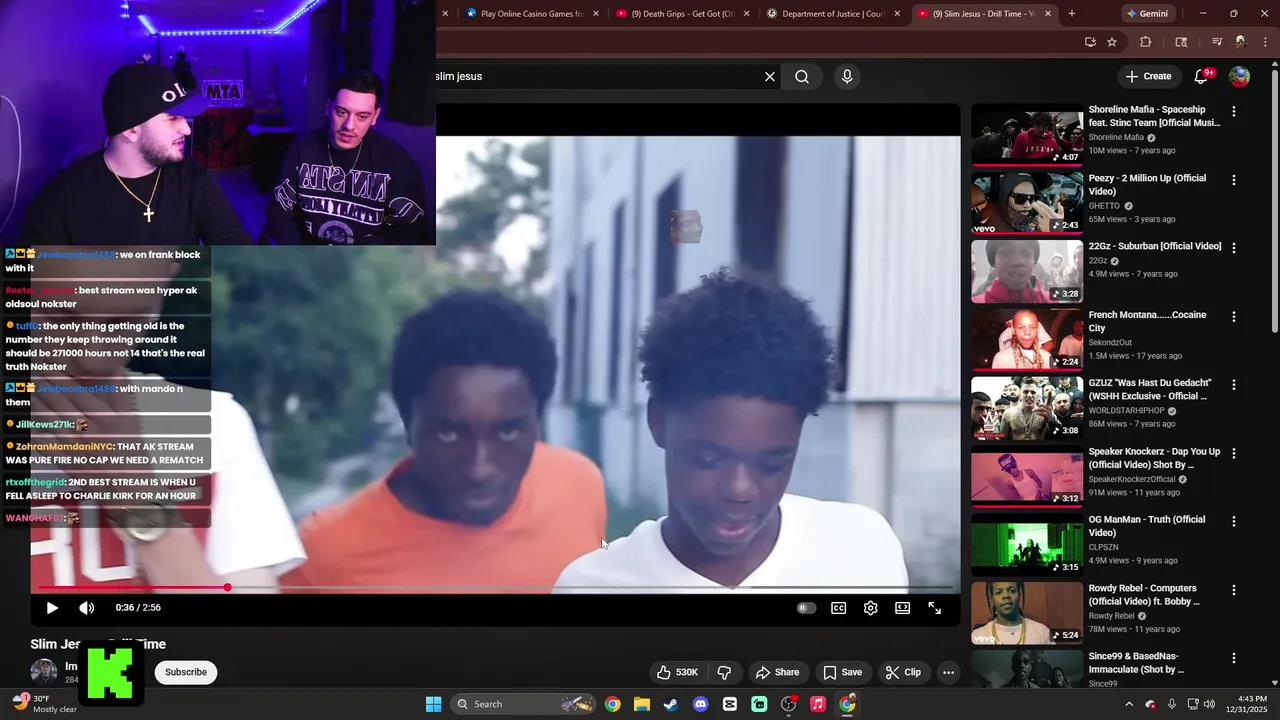The image size is (1280, 720).
Task: Bookmark this page with the star
Action: pos(1112,42)
